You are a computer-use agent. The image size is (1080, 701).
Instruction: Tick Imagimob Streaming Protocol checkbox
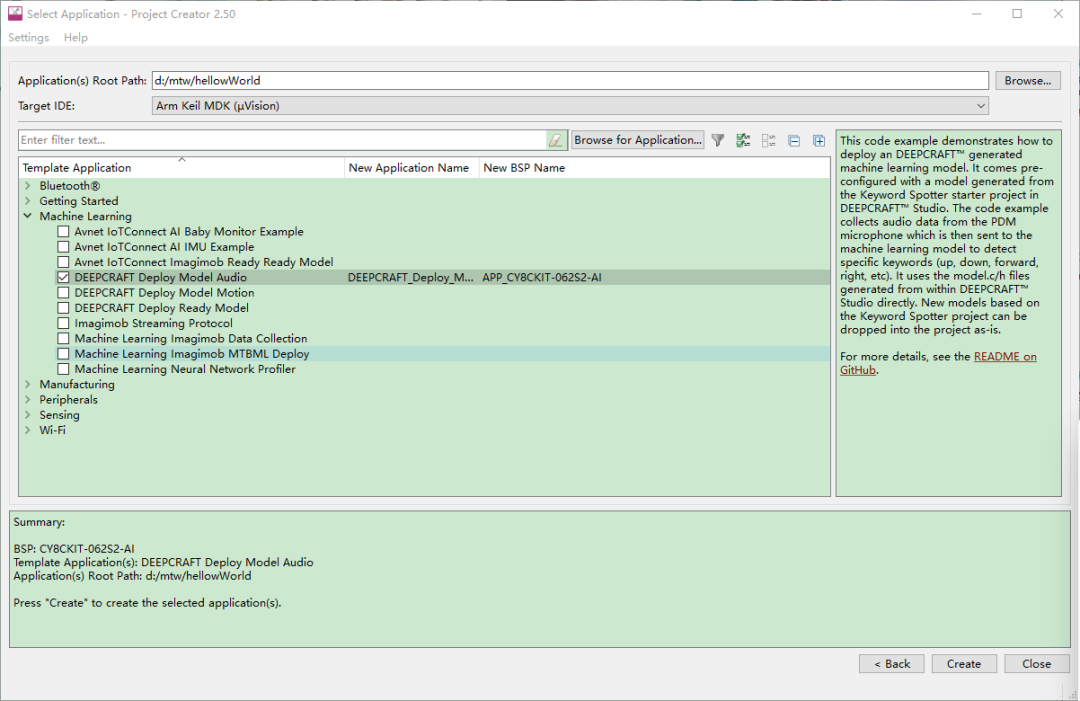(x=63, y=324)
